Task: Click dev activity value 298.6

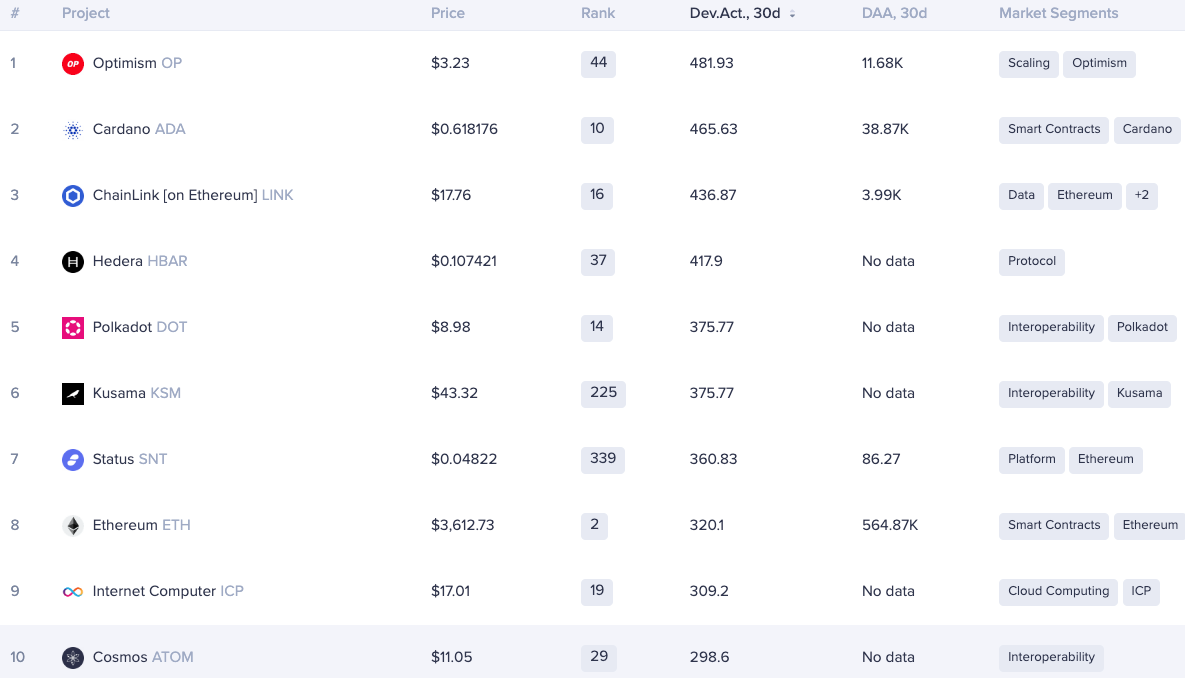Action: [x=709, y=658]
